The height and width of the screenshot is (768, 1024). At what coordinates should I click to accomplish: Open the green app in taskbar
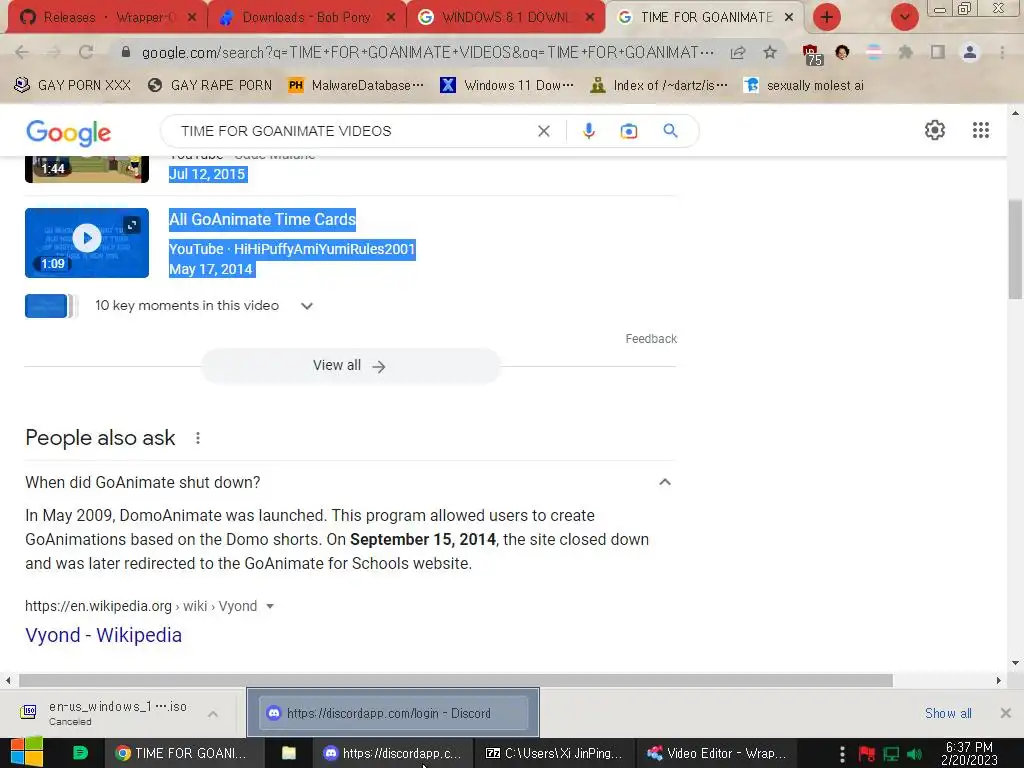coord(80,753)
